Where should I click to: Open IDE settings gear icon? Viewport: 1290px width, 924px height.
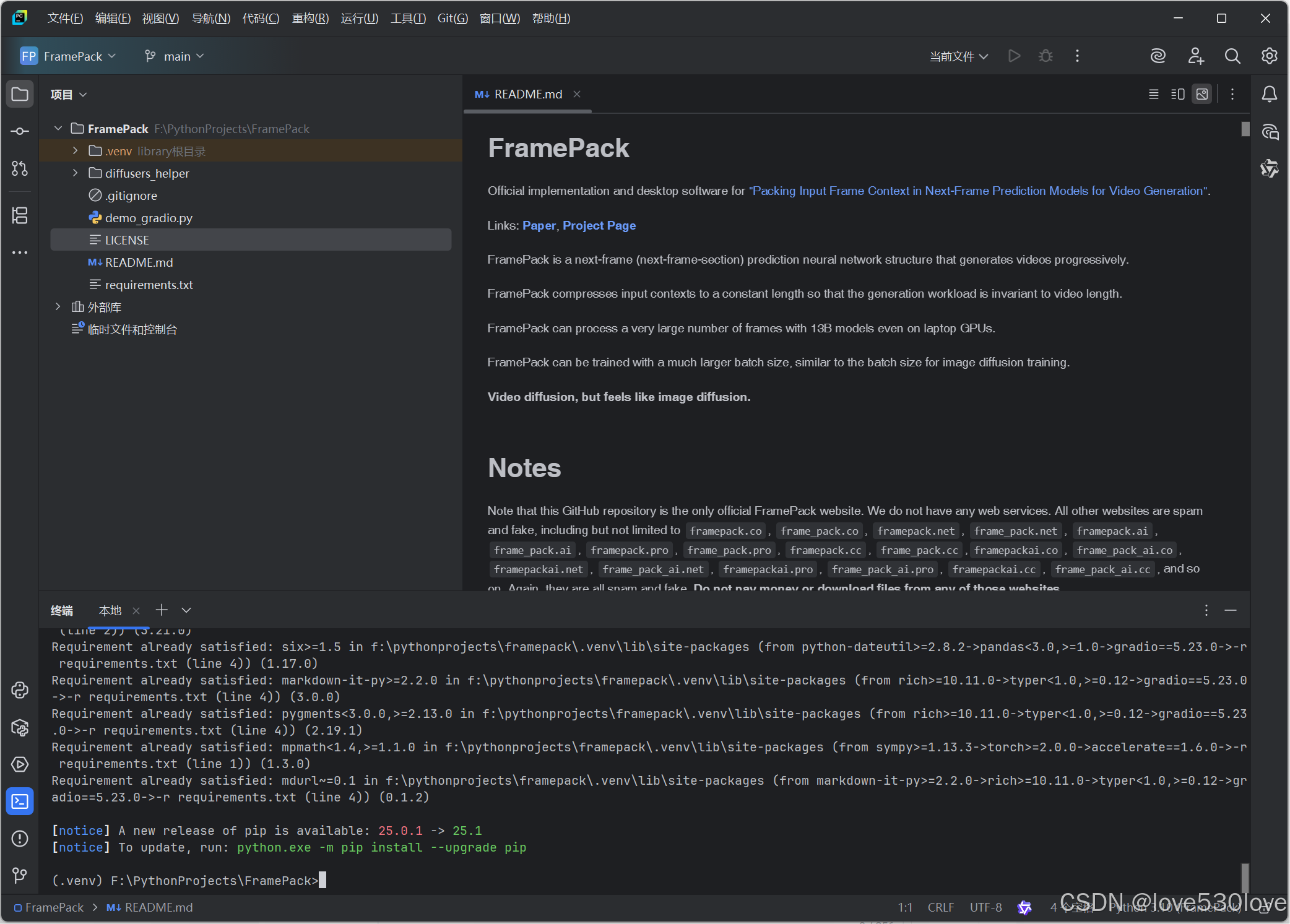[1270, 56]
